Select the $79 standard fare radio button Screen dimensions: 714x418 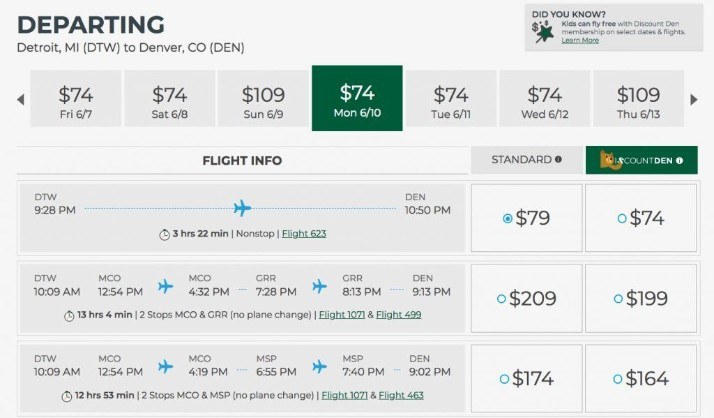click(508, 217)
